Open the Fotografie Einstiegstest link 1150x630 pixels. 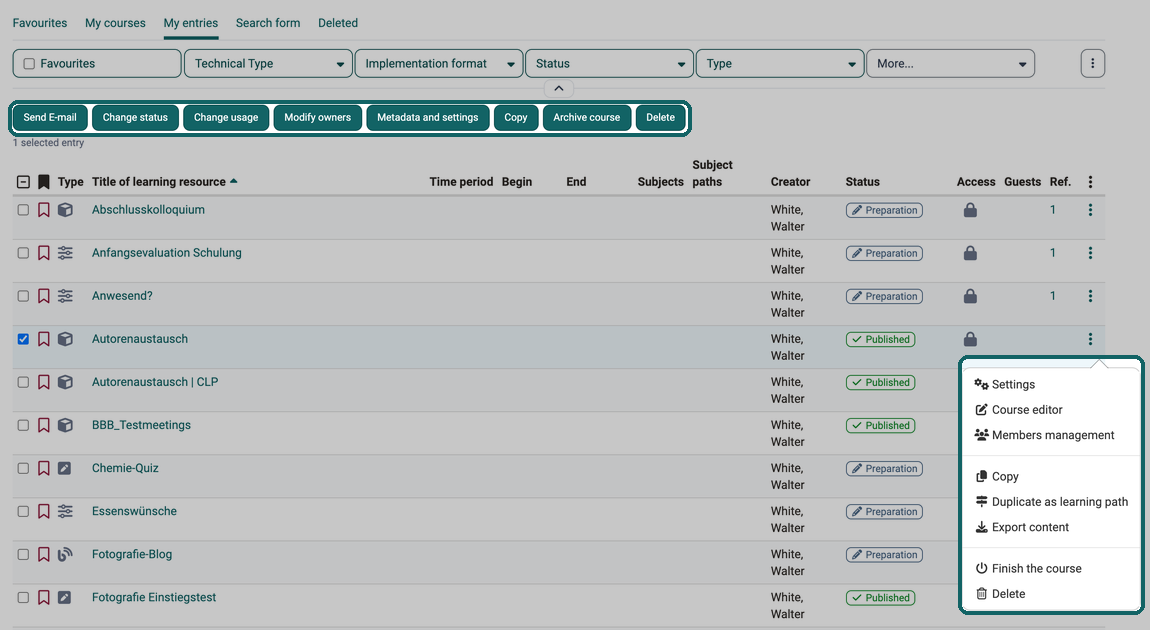point(154,598)
